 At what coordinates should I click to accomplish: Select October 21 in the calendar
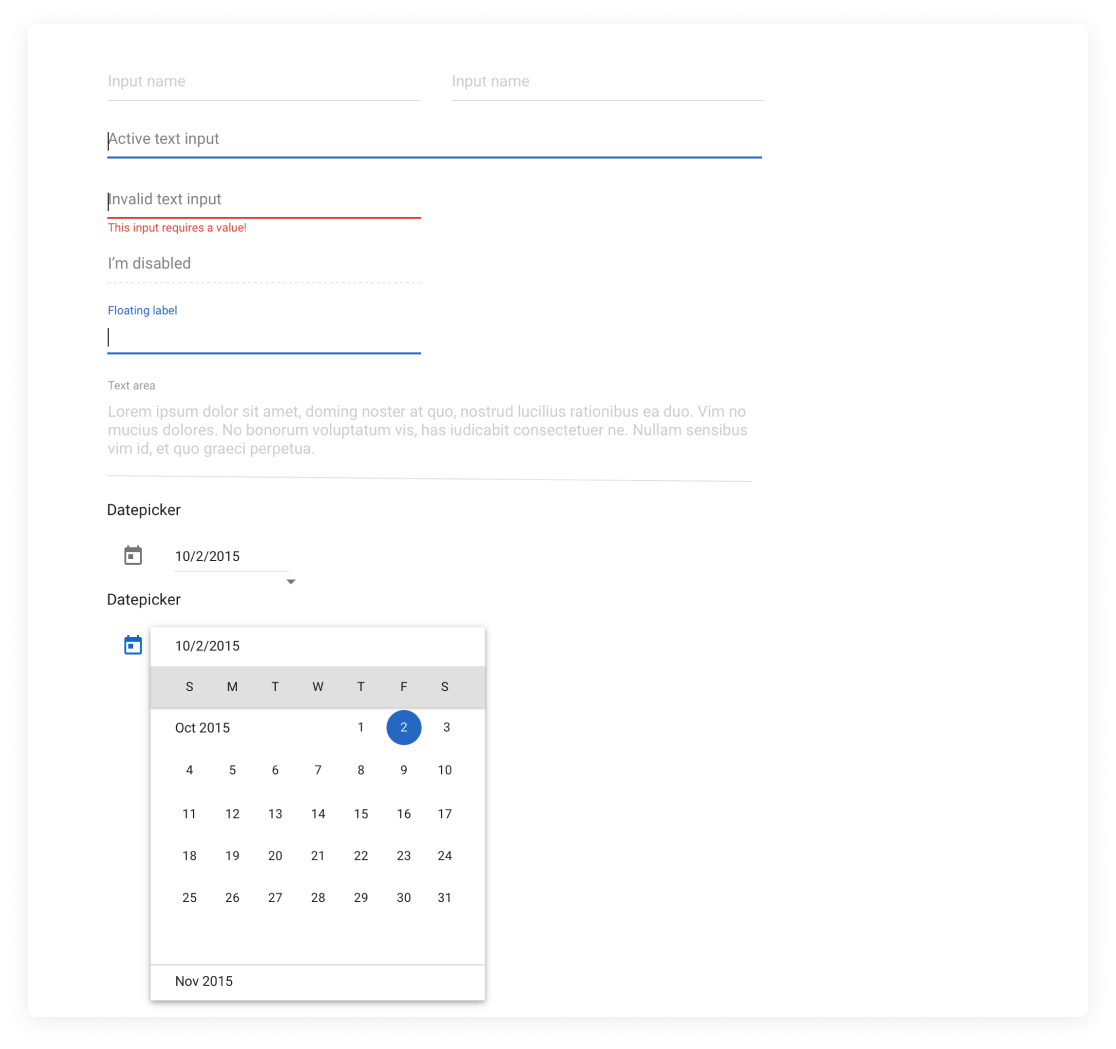point(318,855)
